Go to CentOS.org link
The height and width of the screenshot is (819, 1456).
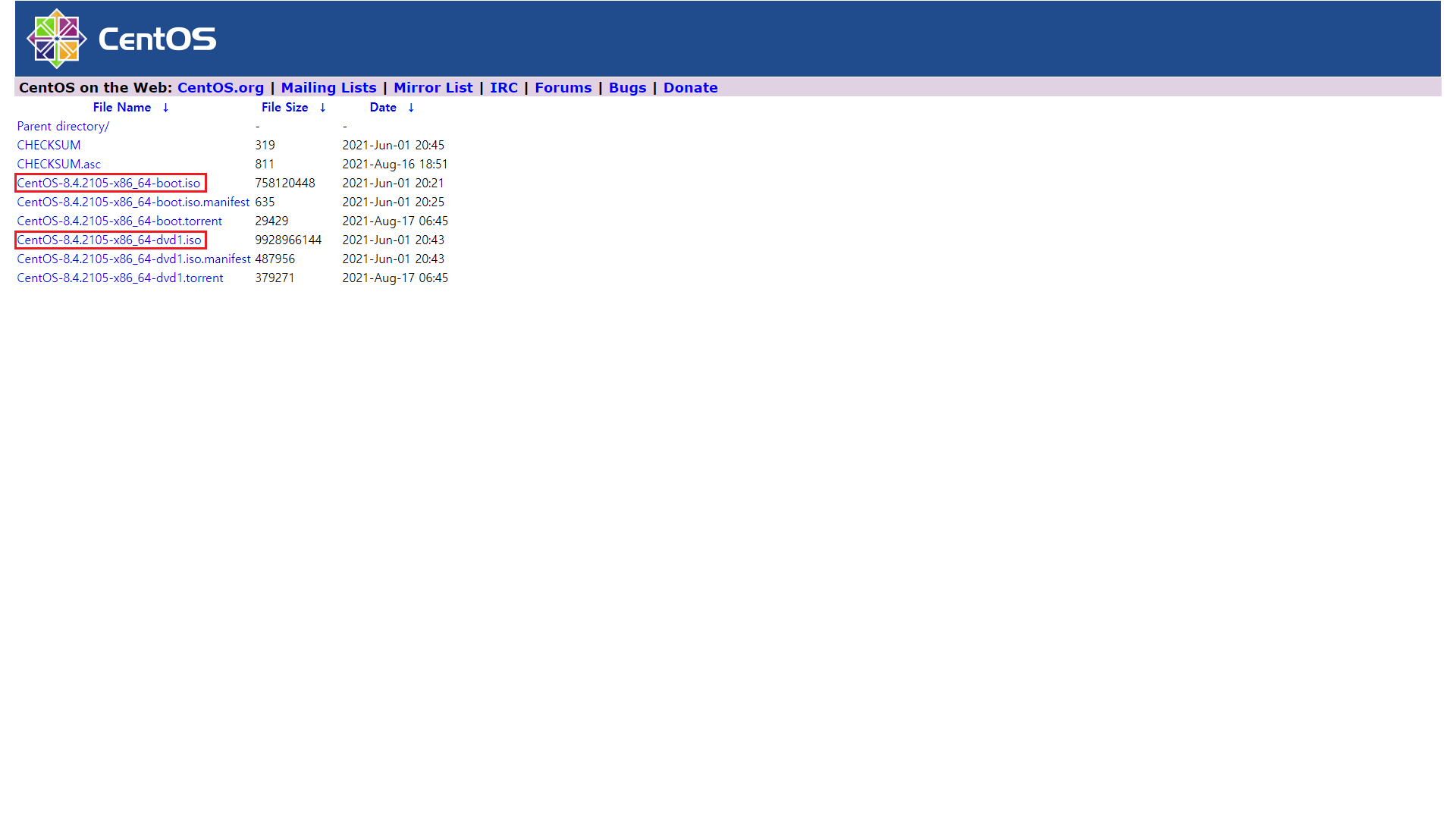[220, 88]
